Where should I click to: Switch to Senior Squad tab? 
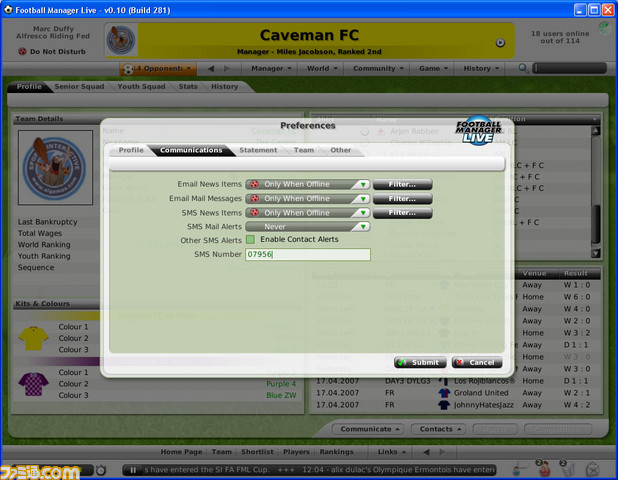coord(79,86)
